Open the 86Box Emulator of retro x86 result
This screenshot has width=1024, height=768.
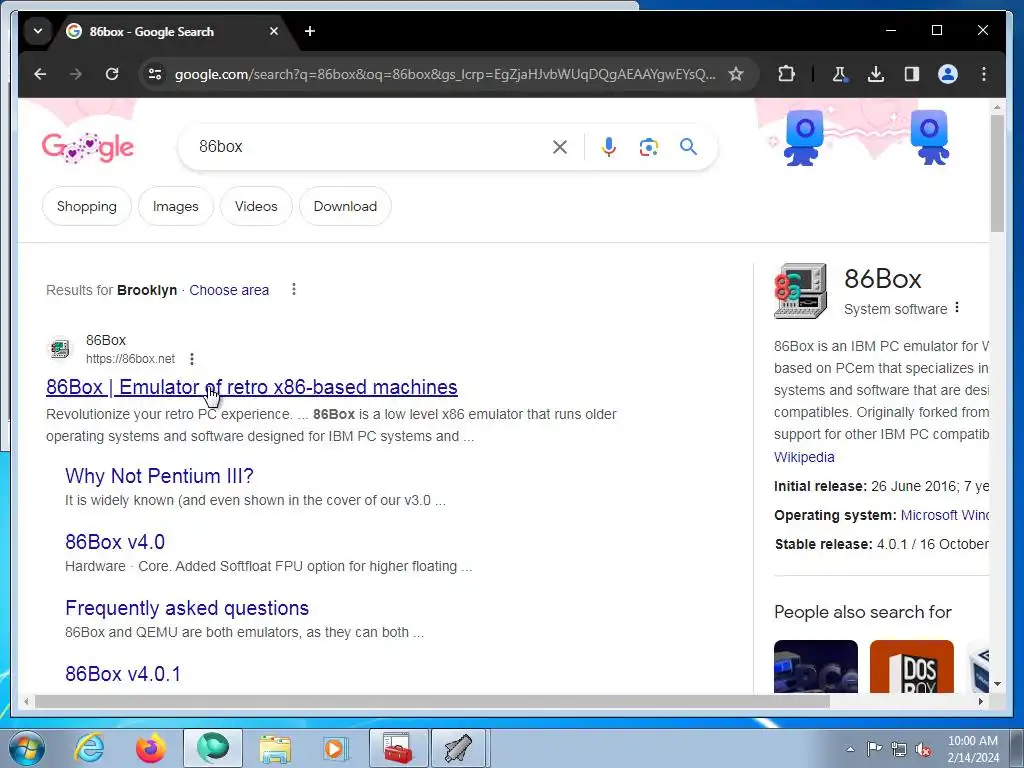[251, 387]
